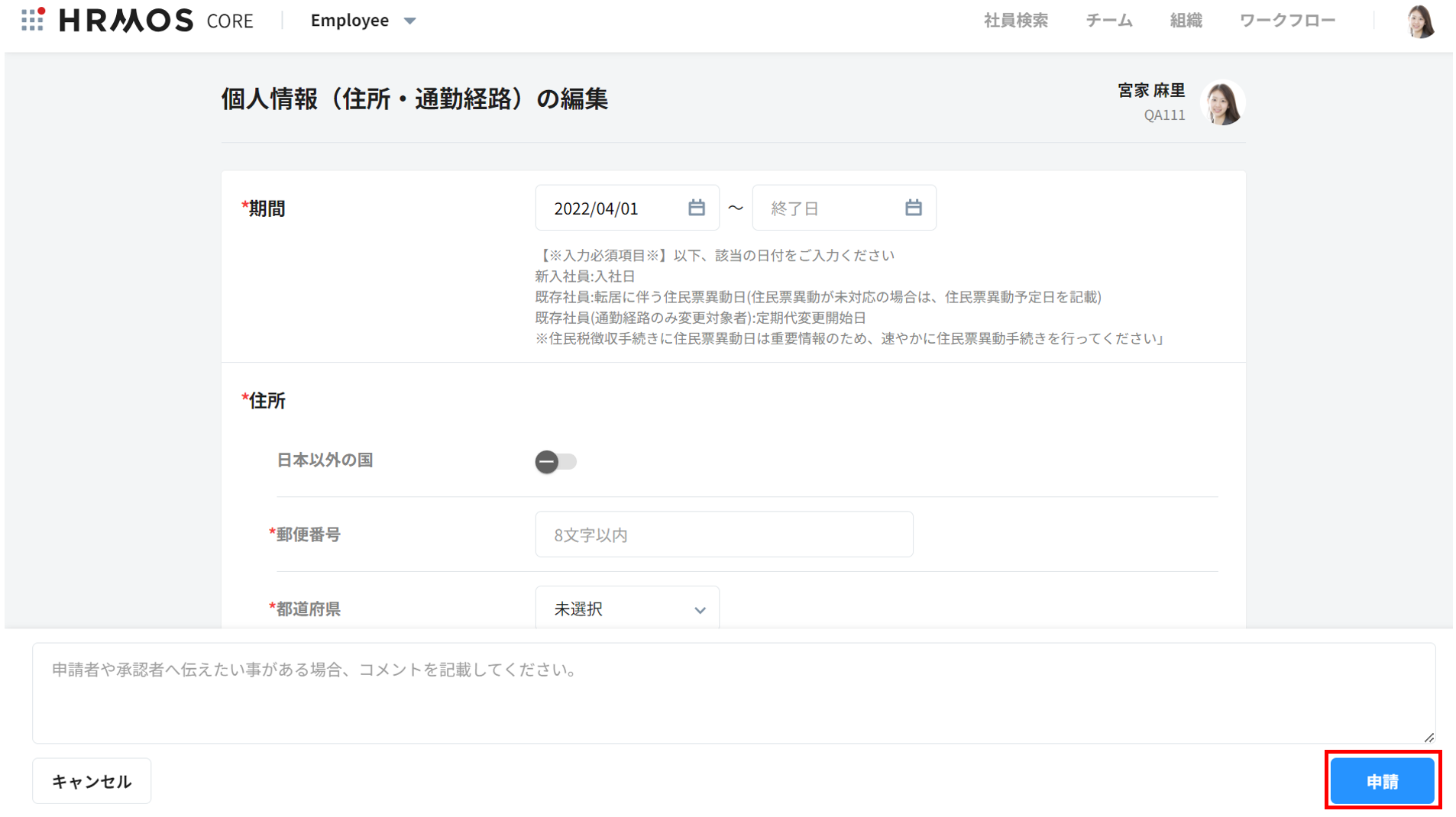The height and width of the screenshot is (817, 1456).
Task: Focus the 郵便番号 input field
Action: [723, 534]
